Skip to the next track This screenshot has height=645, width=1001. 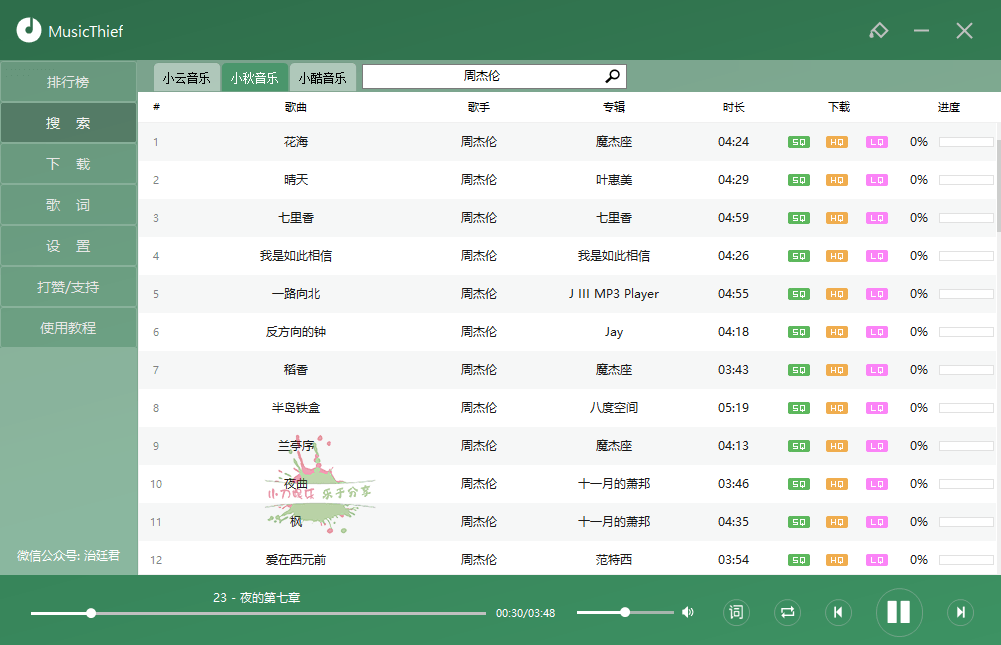pyautogui.click(x=960, y=612)
